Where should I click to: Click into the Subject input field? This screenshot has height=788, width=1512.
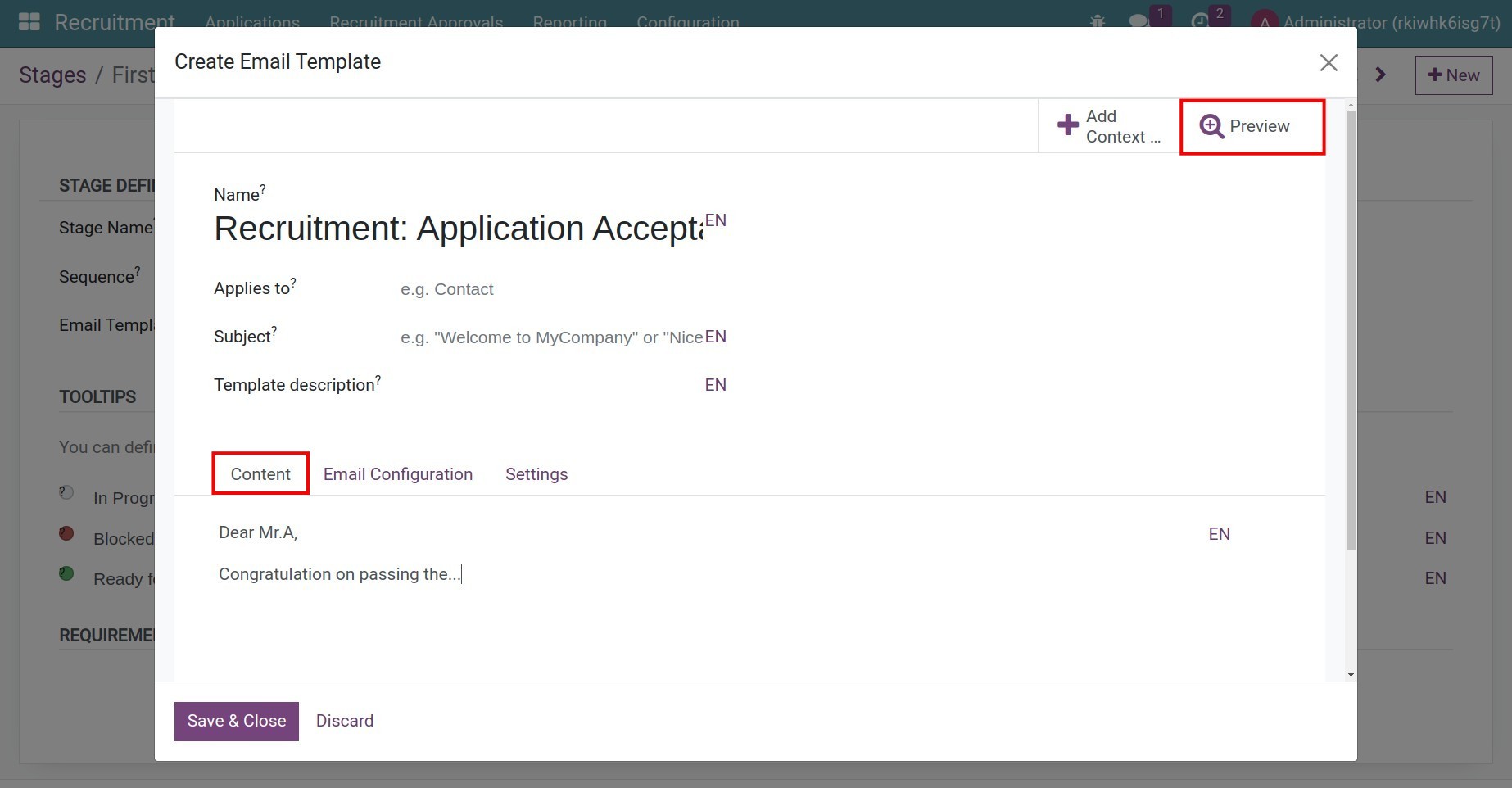point(549,337)
